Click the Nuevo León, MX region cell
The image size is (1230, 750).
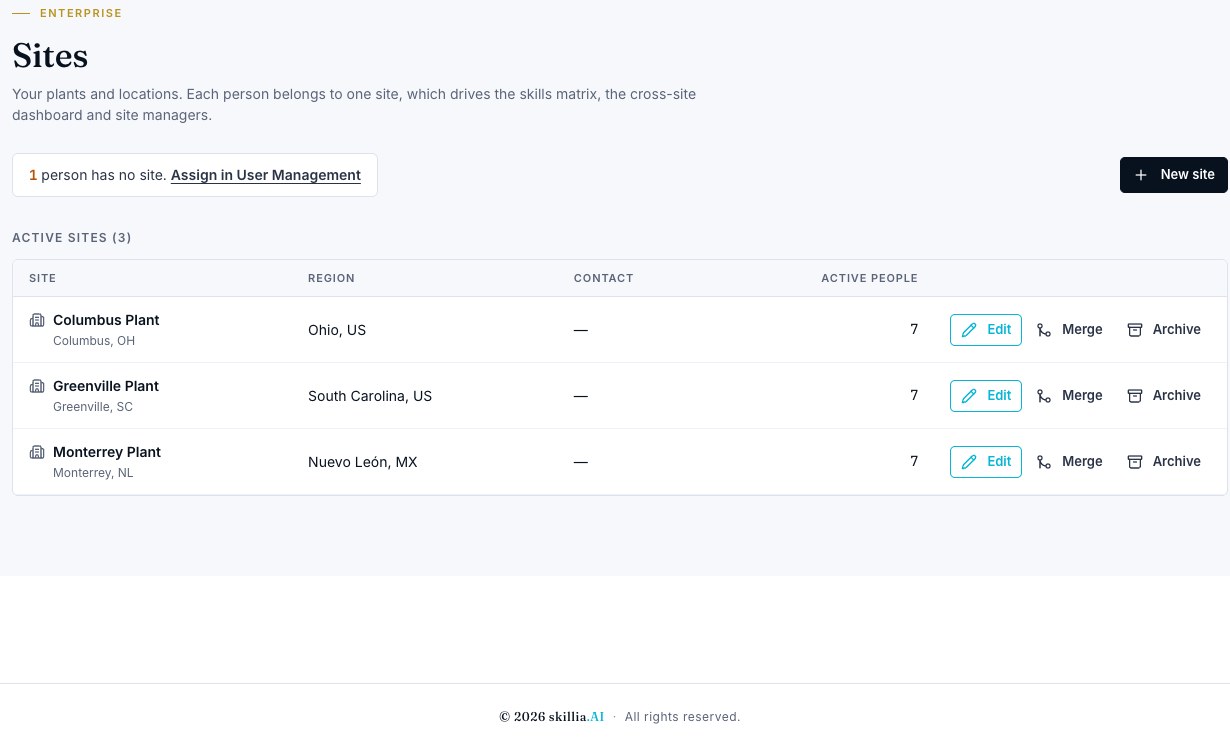click(x=363, y=462)
